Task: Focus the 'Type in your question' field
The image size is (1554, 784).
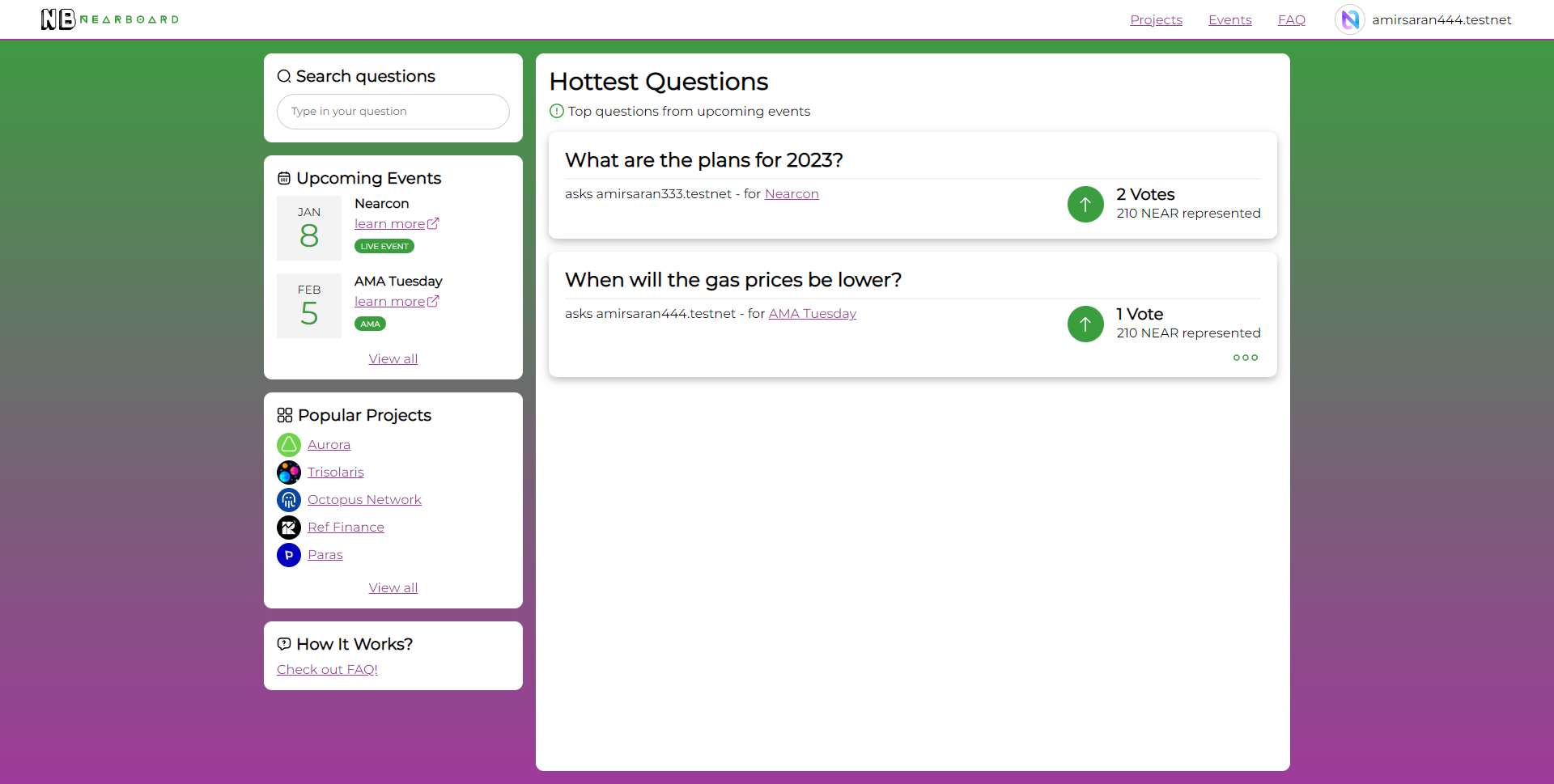Action: click(393, 112)
